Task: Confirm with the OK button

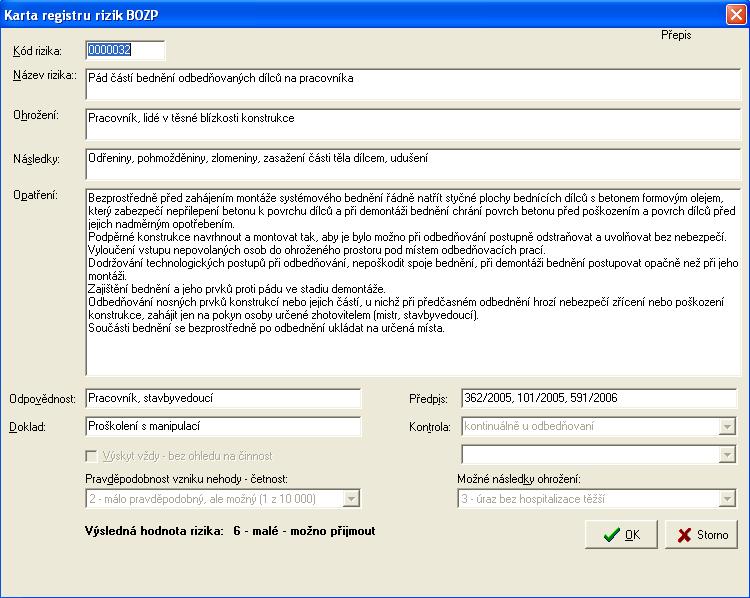Action: click(621, 534)
